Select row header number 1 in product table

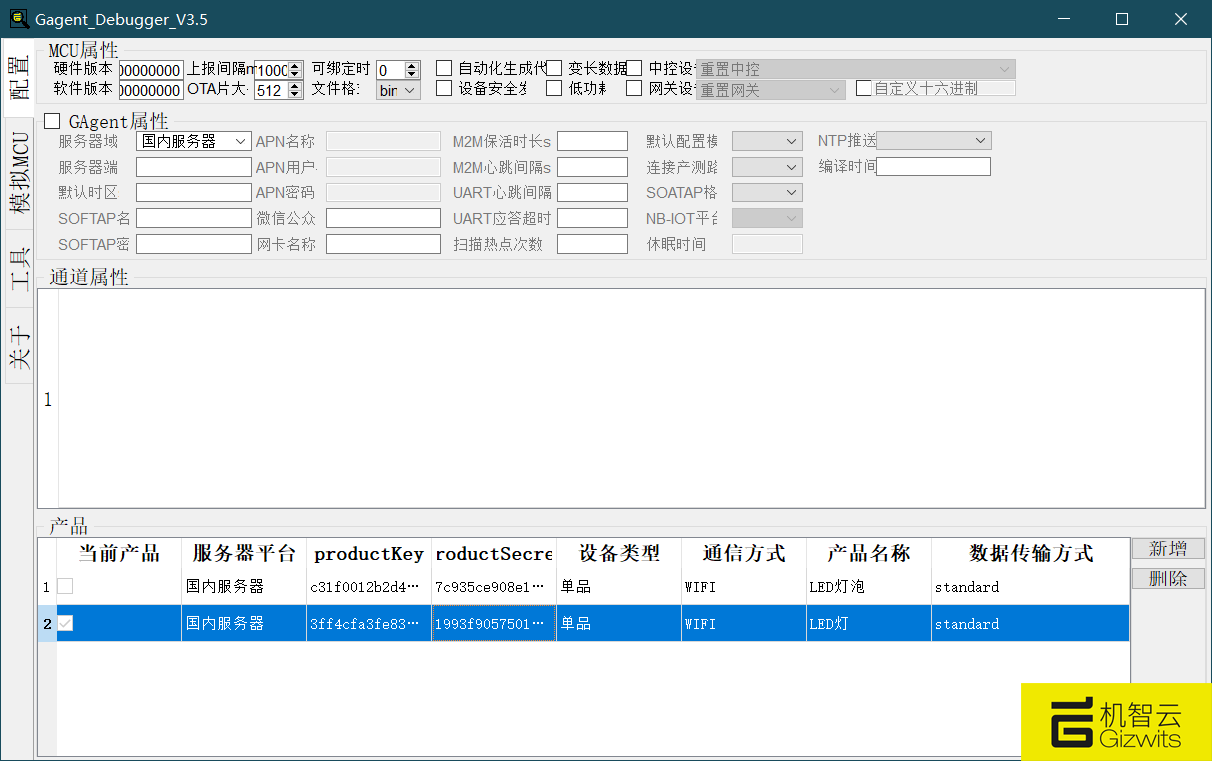pyautogui.click(x=47, y=587)
